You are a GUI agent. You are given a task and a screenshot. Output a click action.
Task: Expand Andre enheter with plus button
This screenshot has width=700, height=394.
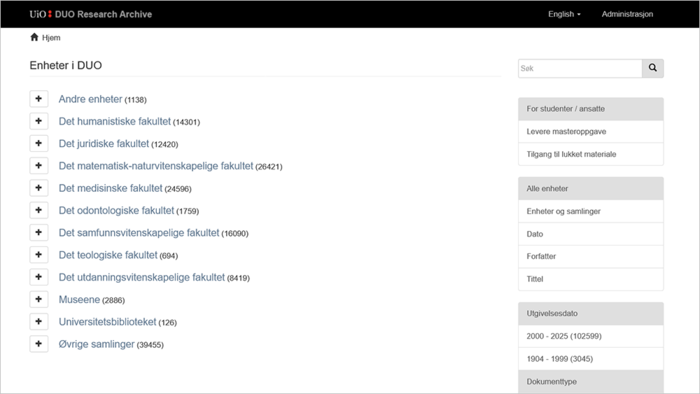click(39, 99)
